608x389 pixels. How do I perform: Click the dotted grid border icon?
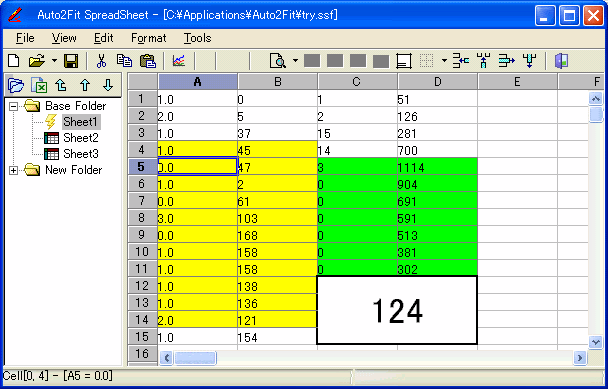[x=427, y=61]
